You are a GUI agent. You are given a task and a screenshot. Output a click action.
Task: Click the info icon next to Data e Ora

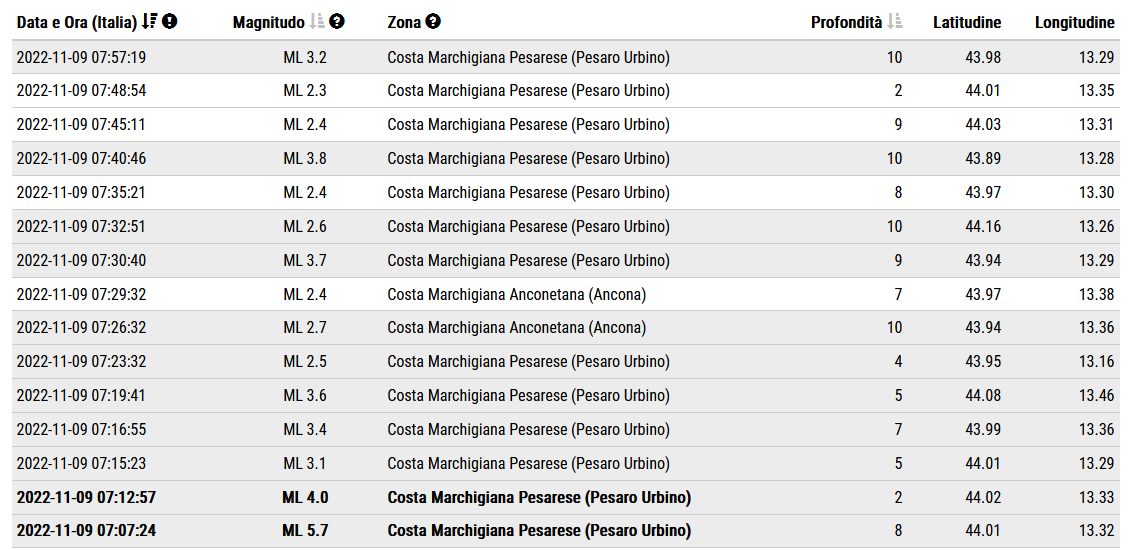pyautogui.click(x=170, y=22)
